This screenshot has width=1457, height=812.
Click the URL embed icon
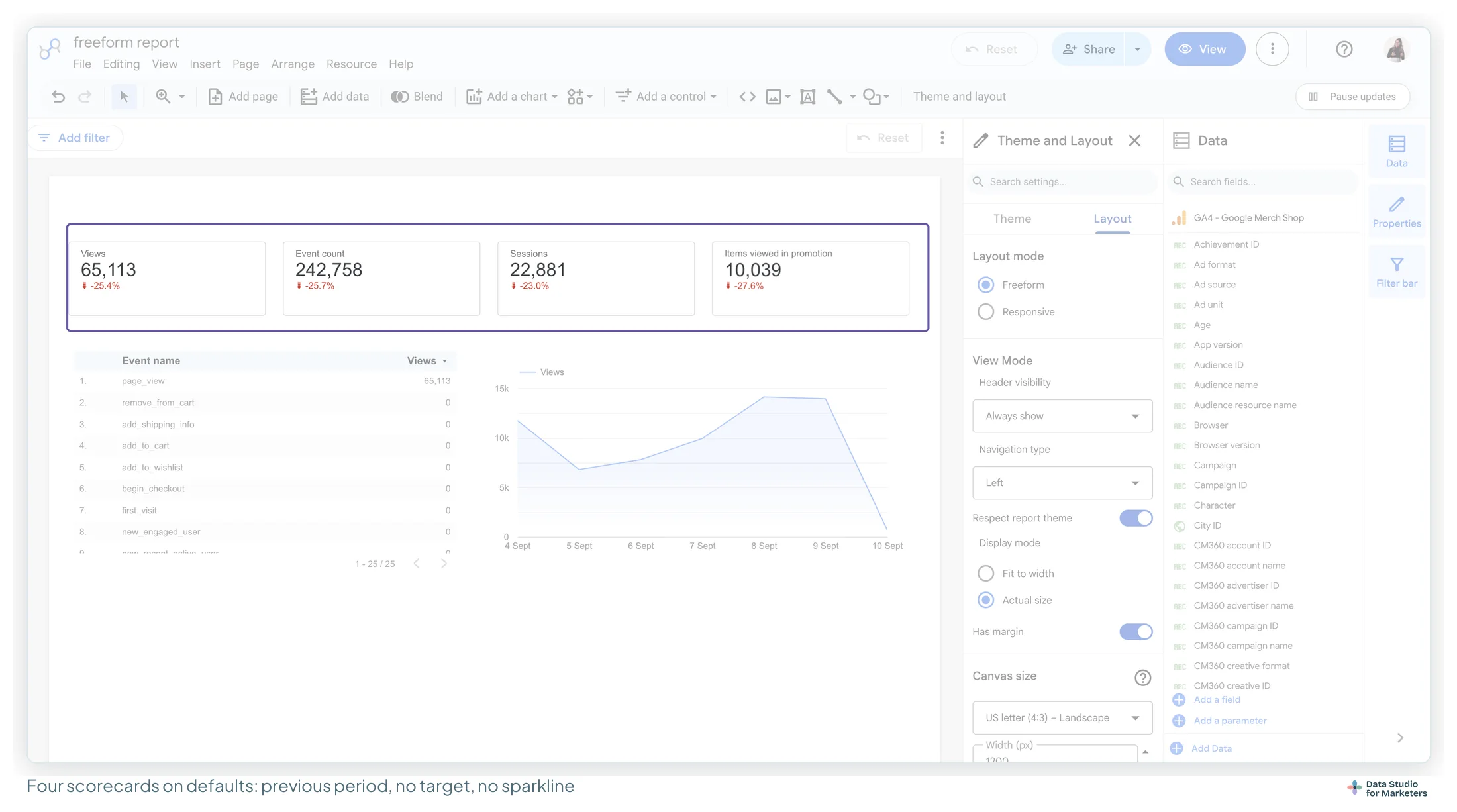point(747,97)
